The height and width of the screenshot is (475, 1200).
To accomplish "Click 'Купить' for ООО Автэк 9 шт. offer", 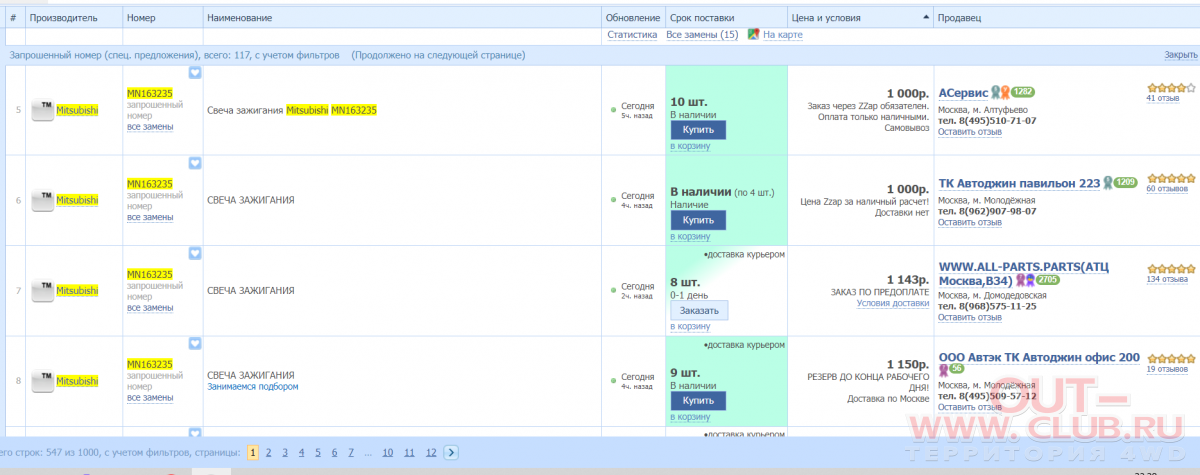I will (698, 400).
